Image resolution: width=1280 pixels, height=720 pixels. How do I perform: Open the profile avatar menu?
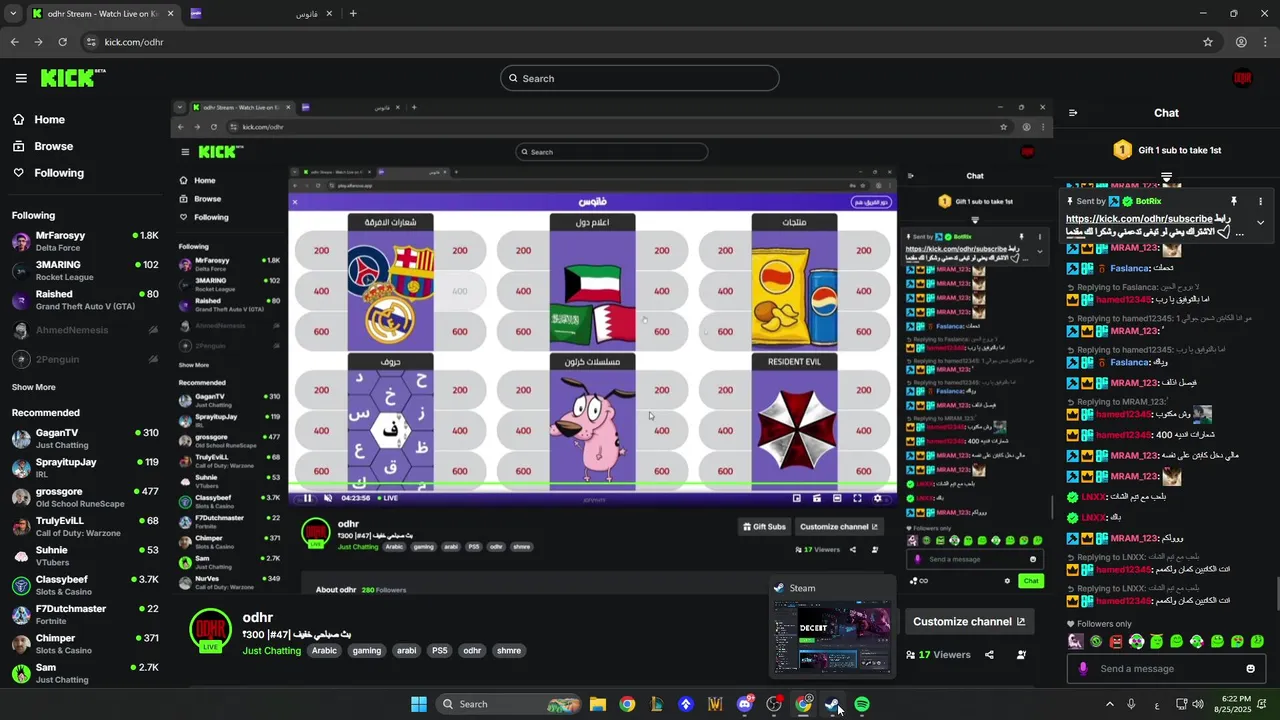point(1242,78)
